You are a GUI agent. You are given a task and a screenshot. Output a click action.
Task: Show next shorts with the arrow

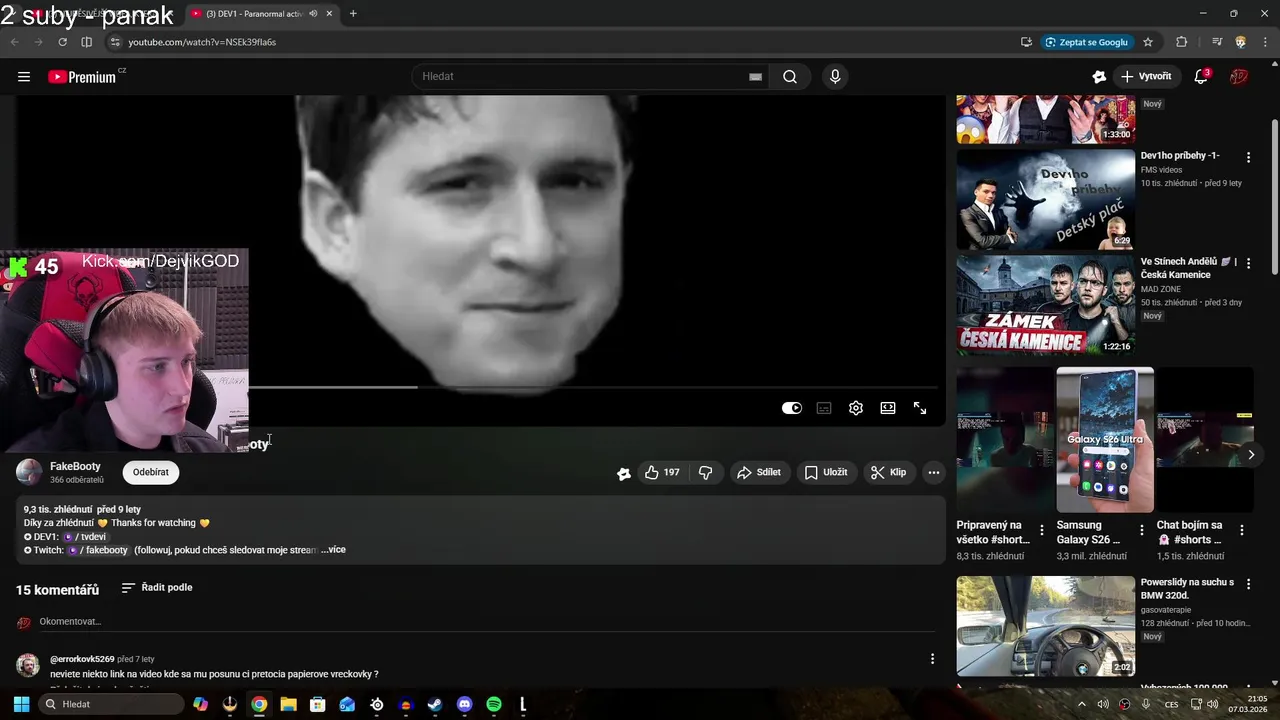1250,455
